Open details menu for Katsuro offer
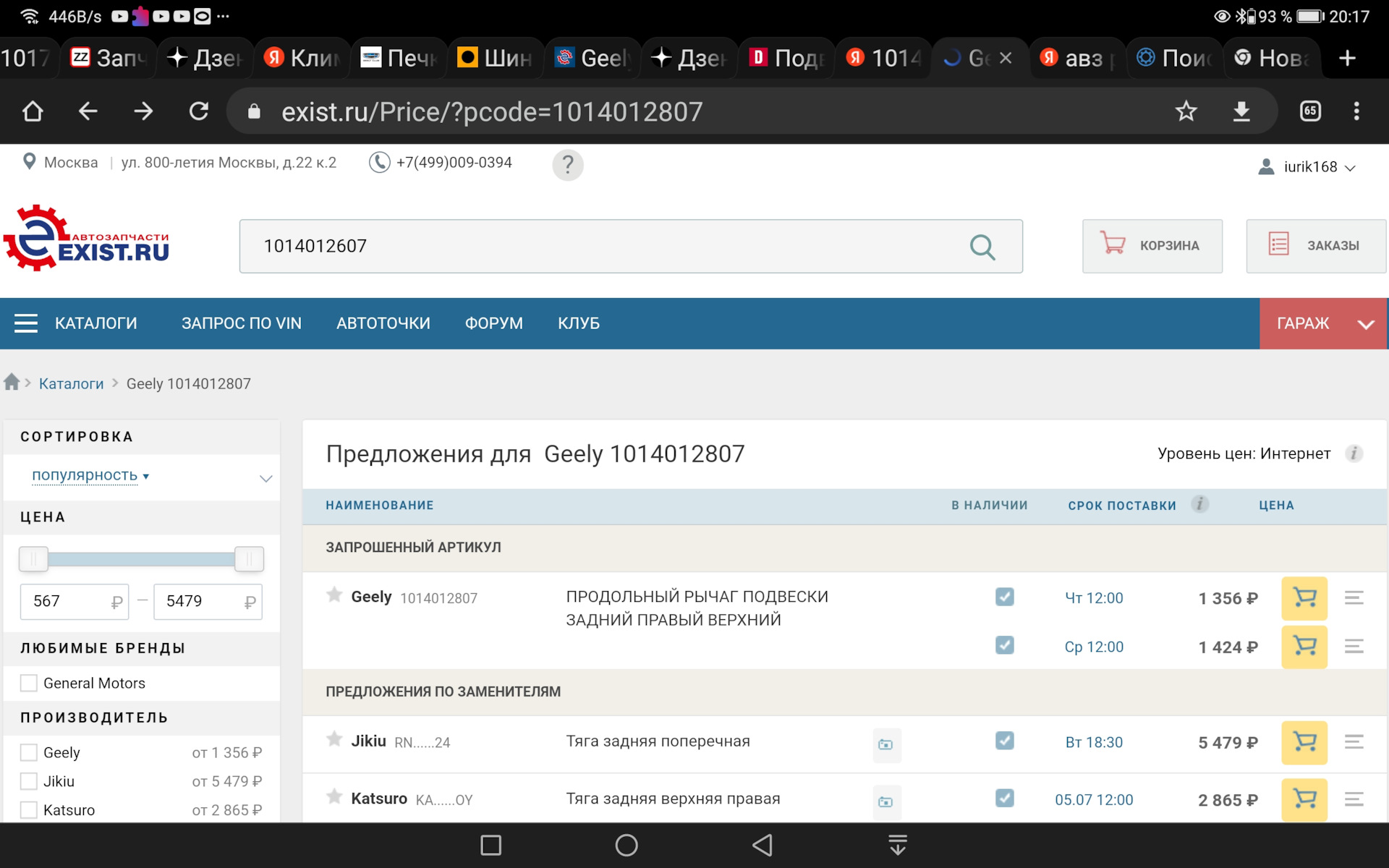 pos(1354,799)
